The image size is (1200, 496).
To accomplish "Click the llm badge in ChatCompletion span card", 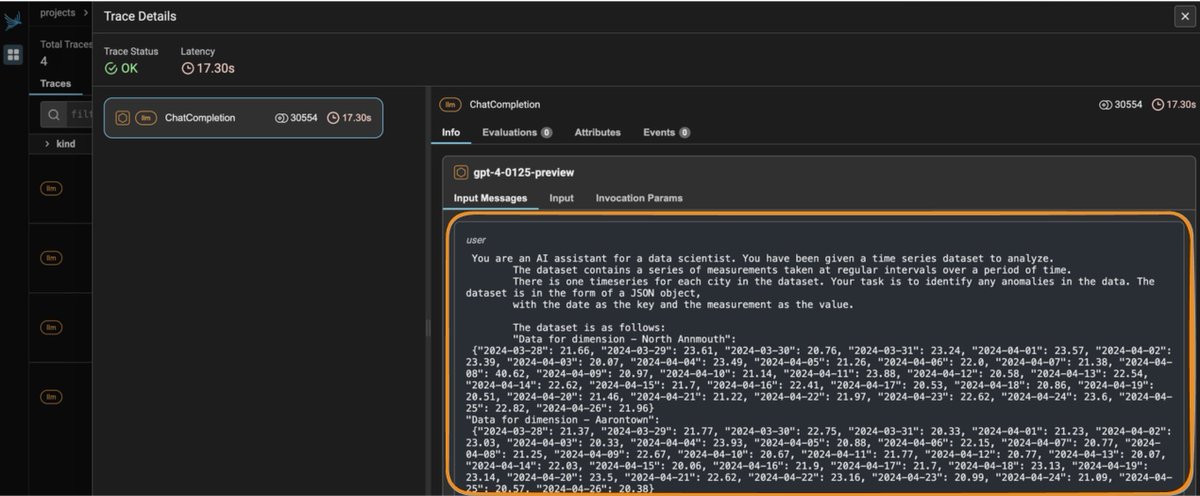I will [x=146, y=118].
